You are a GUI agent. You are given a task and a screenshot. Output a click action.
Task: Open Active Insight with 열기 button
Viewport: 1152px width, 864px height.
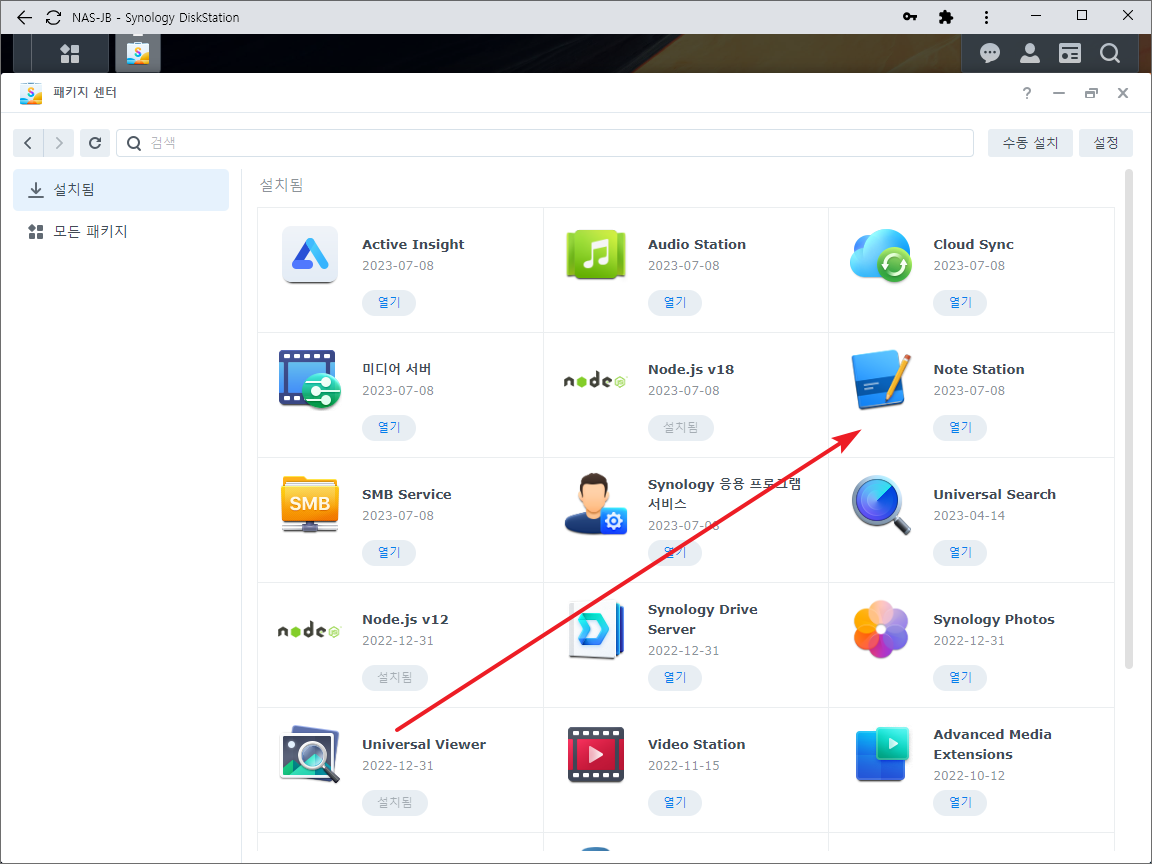point(389,303)
